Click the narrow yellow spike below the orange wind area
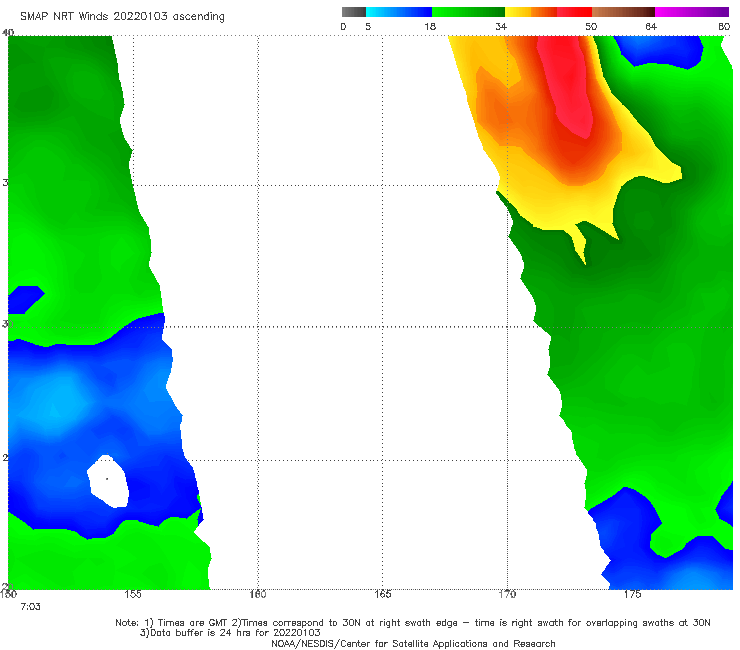740x650 pixels. [x=579, y=245]
